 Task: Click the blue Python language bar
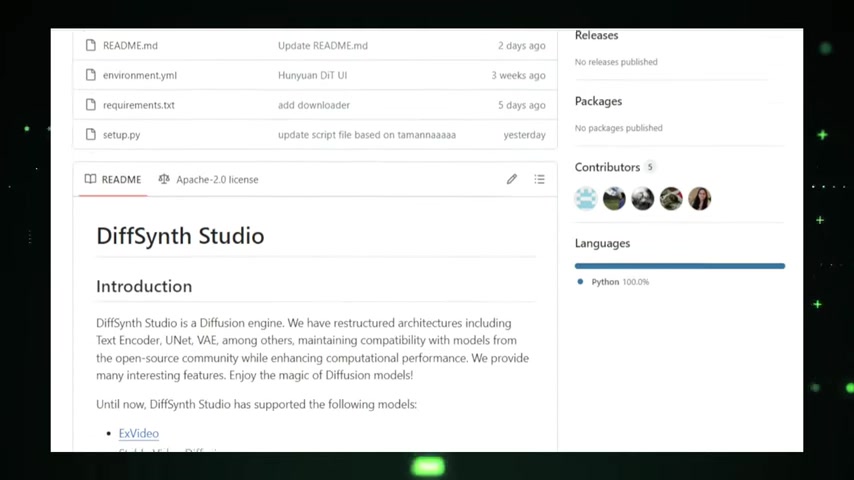(x=680, y=266)
